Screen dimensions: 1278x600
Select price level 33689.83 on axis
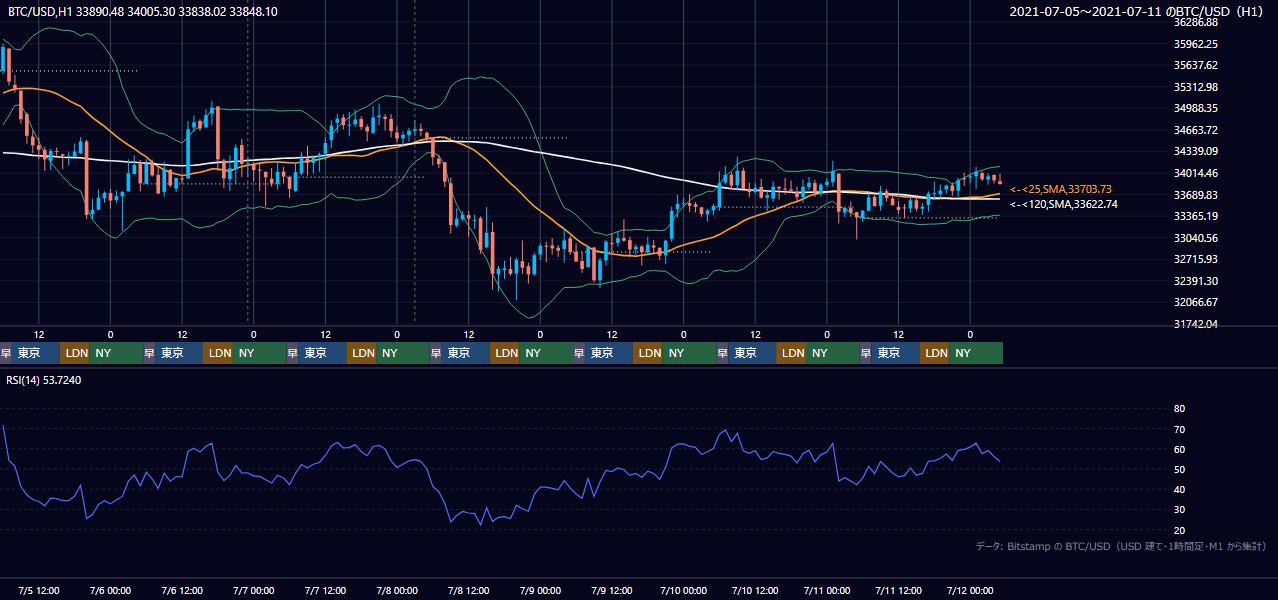coord(1196,195)
